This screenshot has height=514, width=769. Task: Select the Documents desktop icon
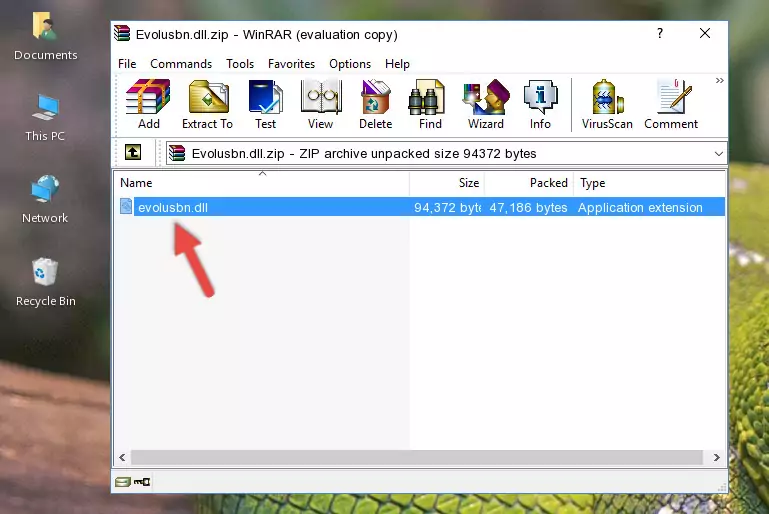46,36
